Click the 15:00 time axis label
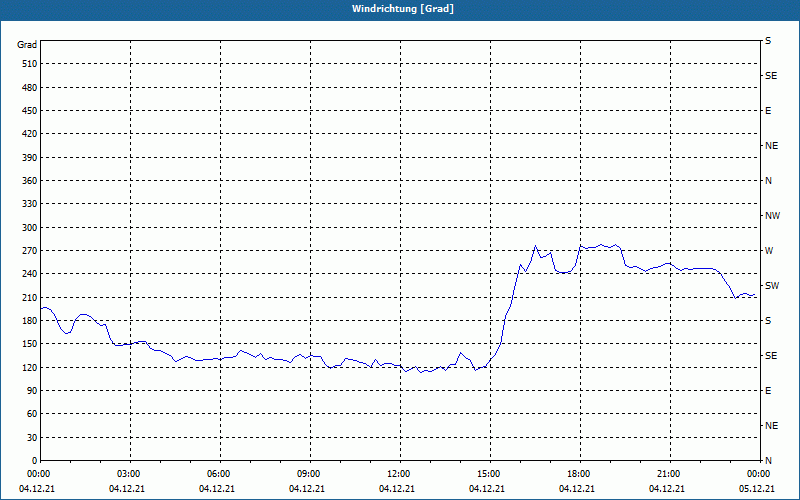The image size is (800, 500). click(490, 474)
